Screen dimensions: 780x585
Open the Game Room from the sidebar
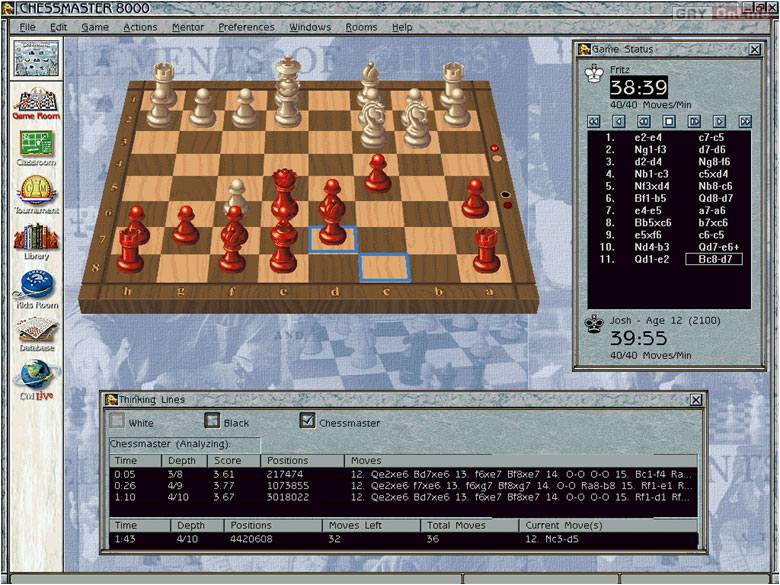[36, 103]
